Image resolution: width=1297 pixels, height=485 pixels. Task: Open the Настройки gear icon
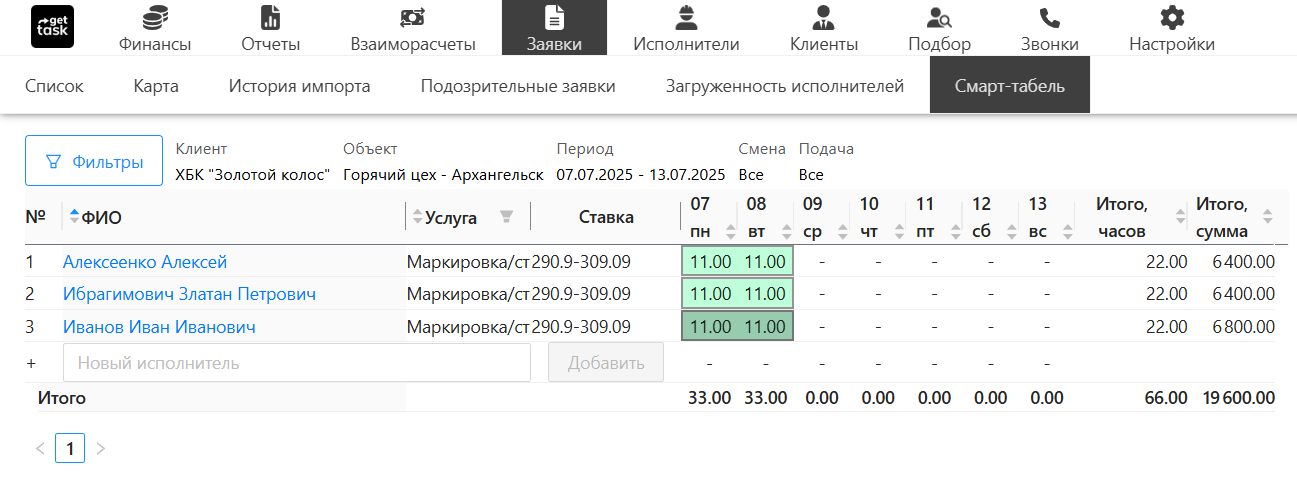click(x=1171, y=18)
